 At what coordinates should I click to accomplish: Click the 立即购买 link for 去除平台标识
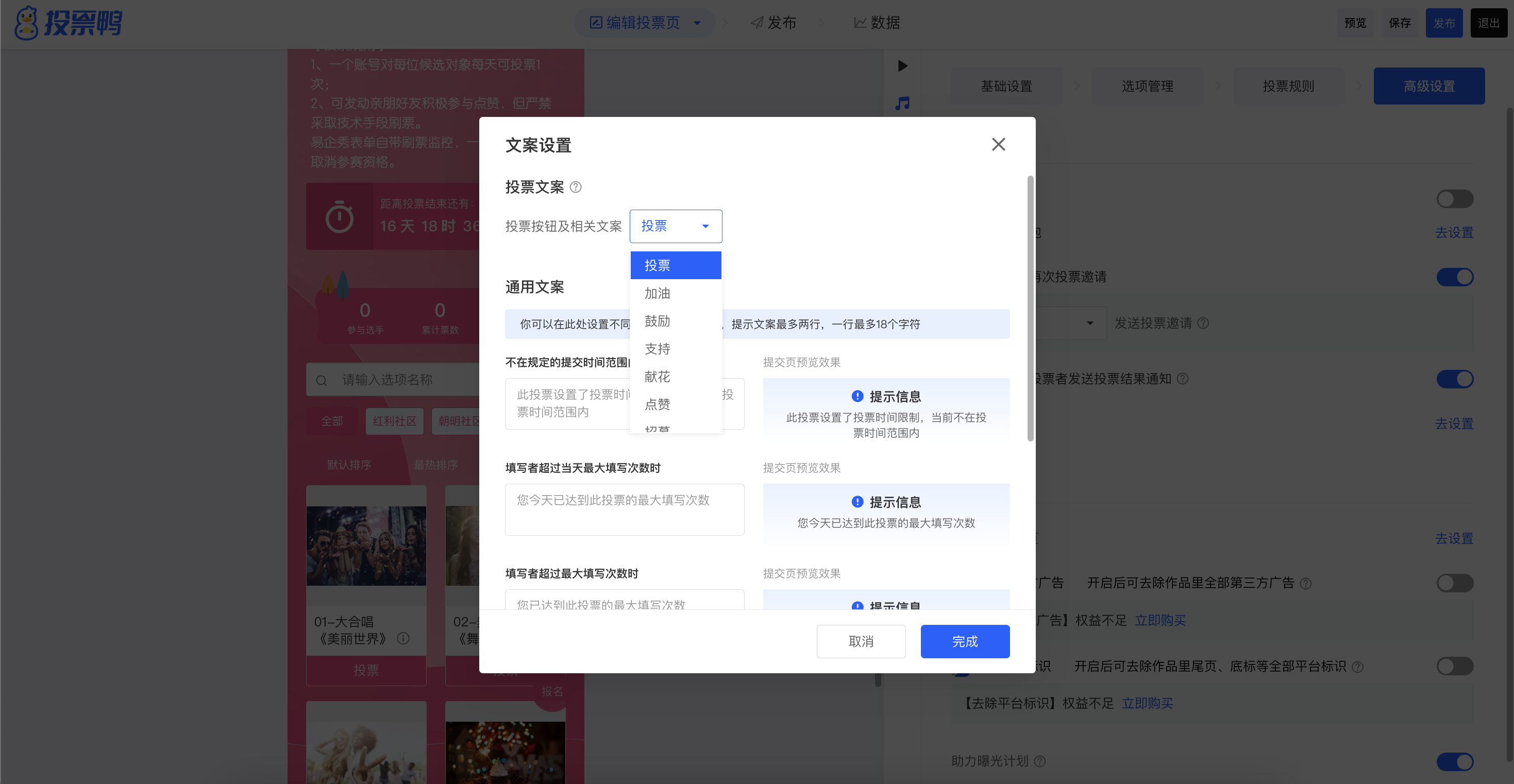point(1147,704)
